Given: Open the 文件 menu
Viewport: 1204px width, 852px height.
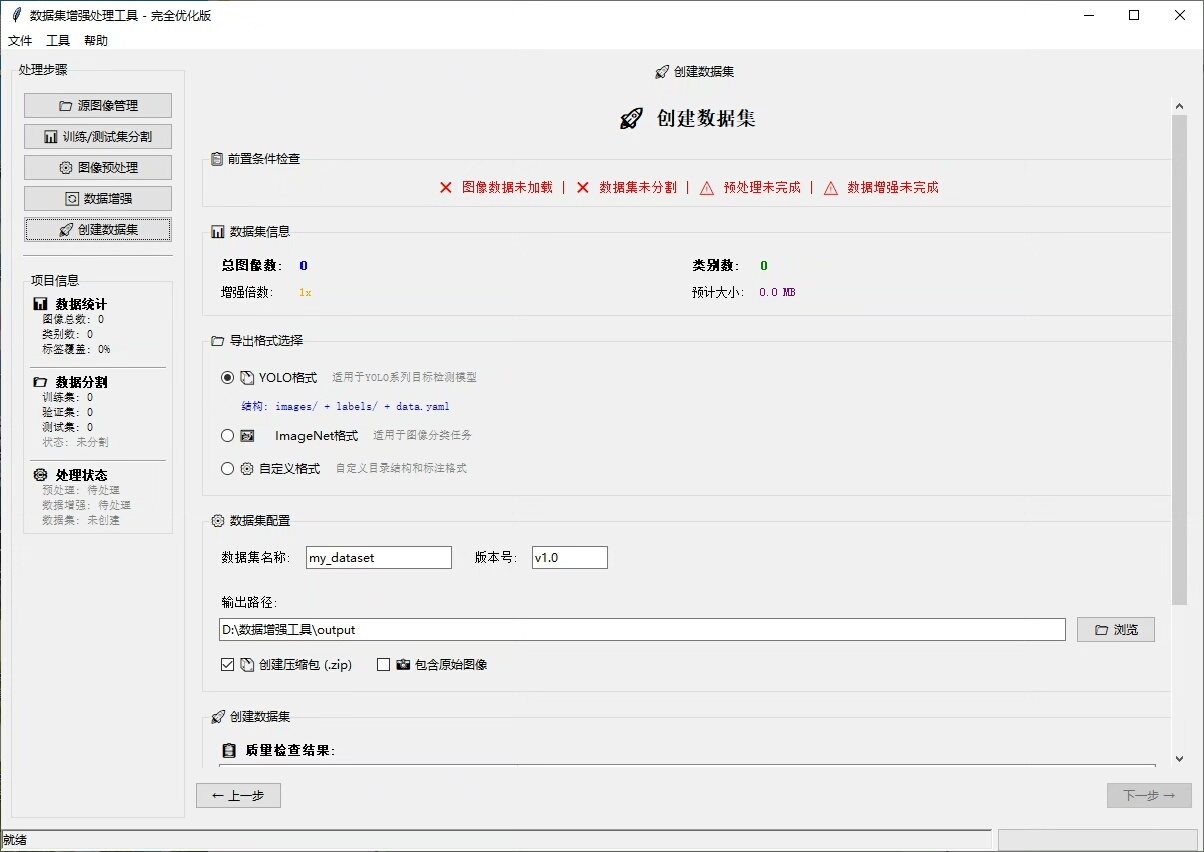Looking at the screenshot, I should pyautogui.click(x=20, y=41).
